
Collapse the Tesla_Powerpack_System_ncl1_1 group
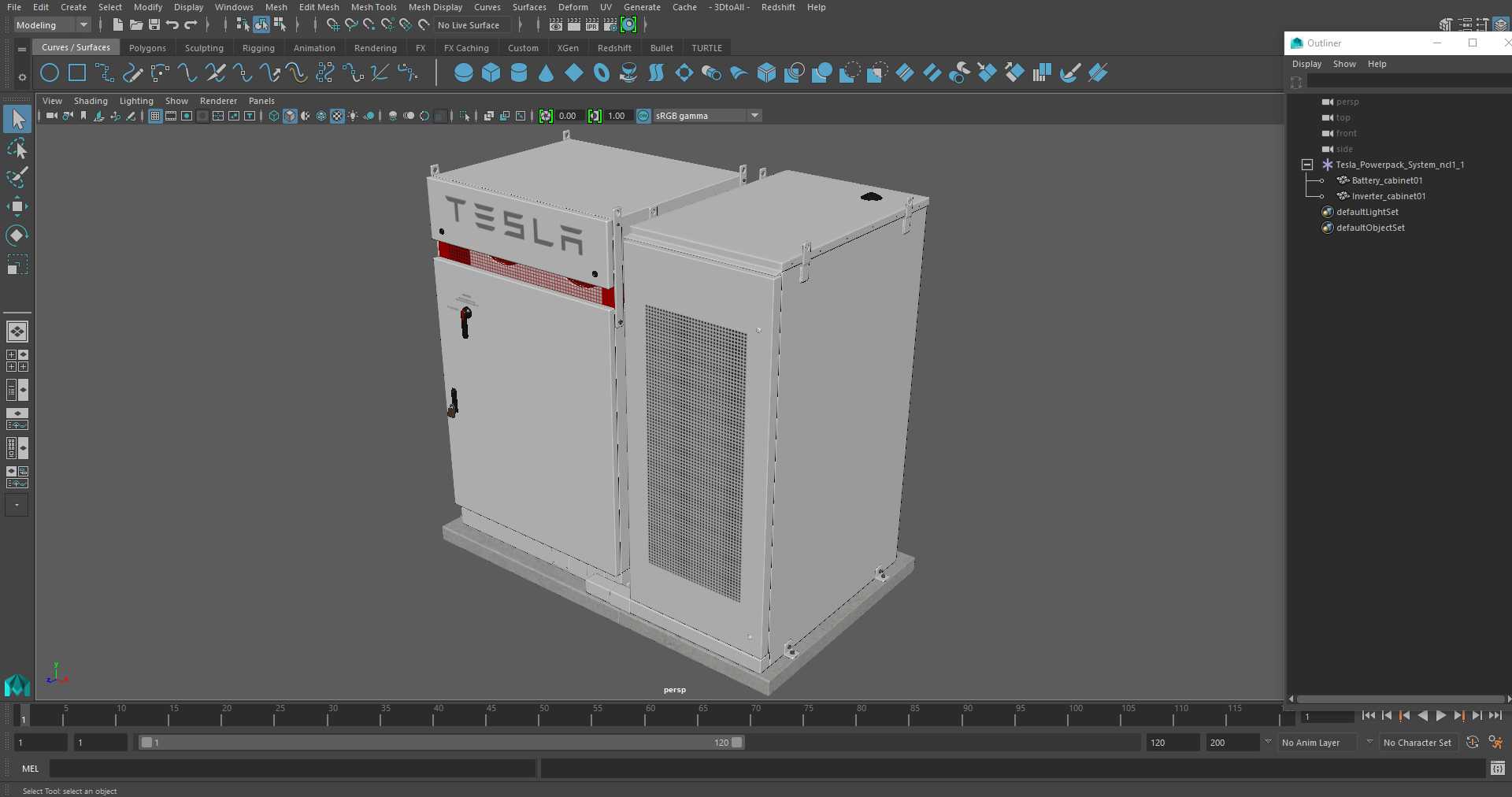point(1307,165)
